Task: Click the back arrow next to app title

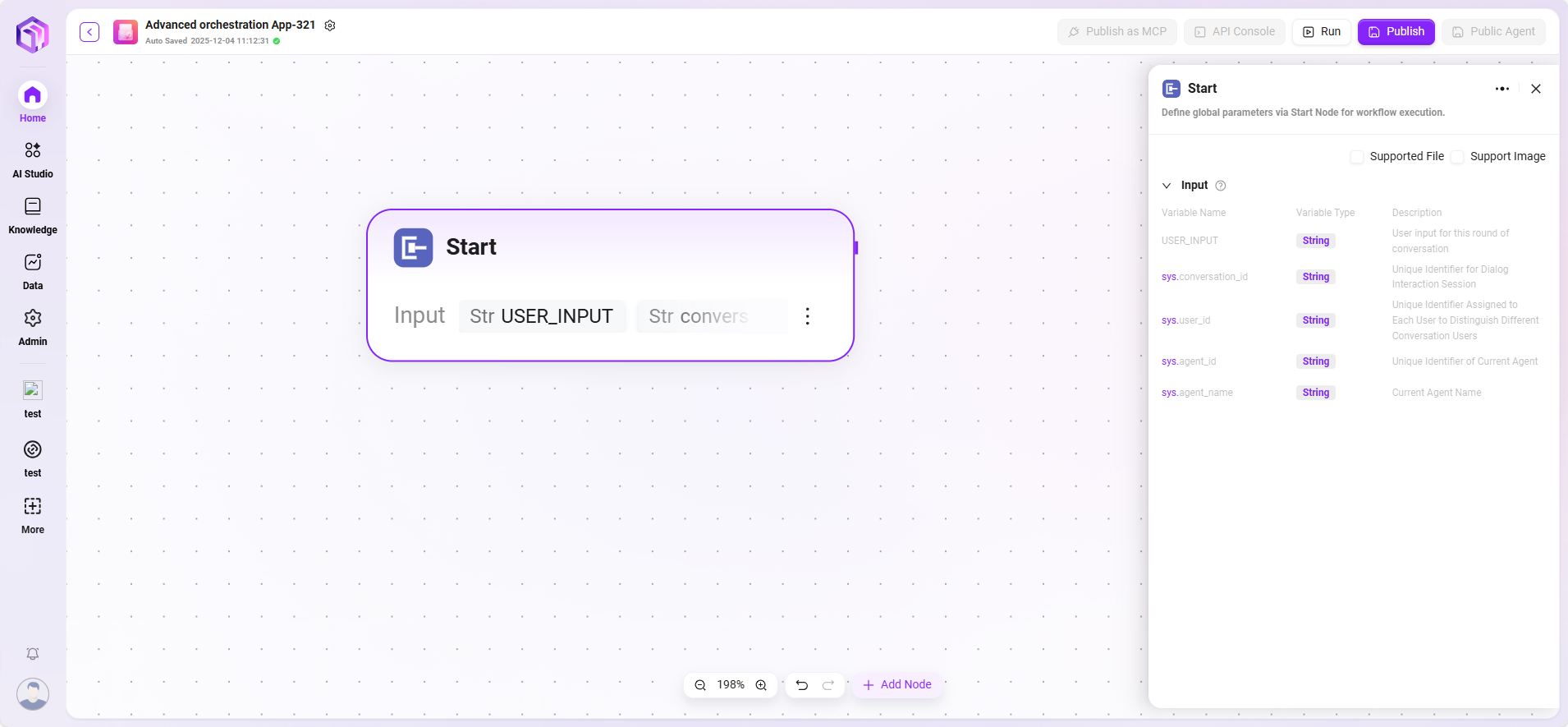Action: (x=89, y=32)
